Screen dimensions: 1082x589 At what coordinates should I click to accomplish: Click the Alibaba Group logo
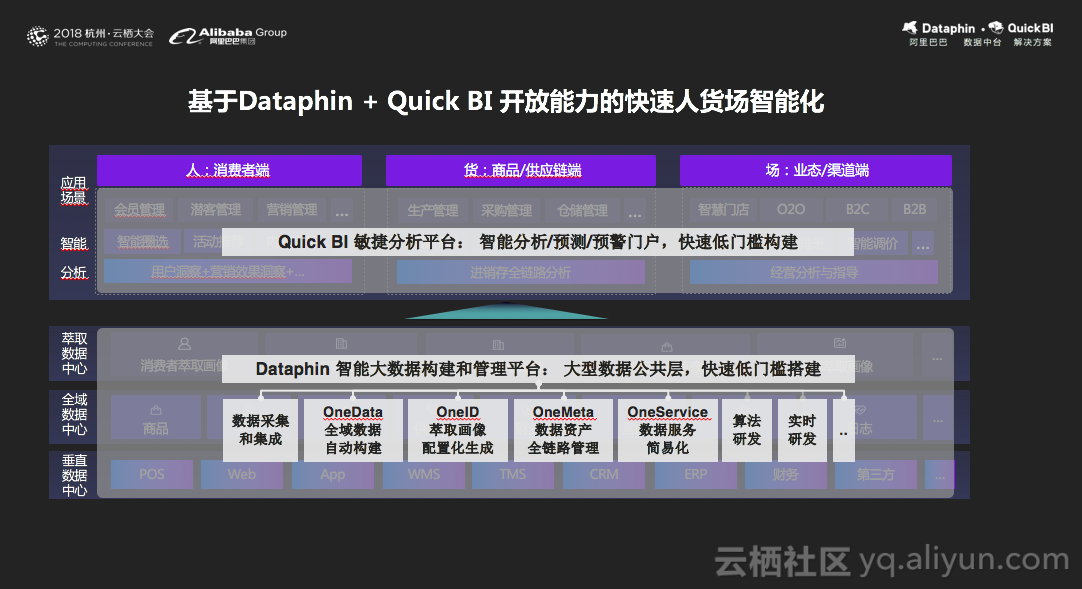pyautogui.click(x=228, y=36)
